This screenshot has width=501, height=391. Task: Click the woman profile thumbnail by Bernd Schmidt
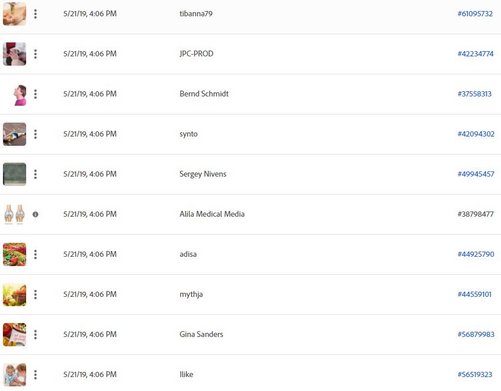(x=19, y=95)
